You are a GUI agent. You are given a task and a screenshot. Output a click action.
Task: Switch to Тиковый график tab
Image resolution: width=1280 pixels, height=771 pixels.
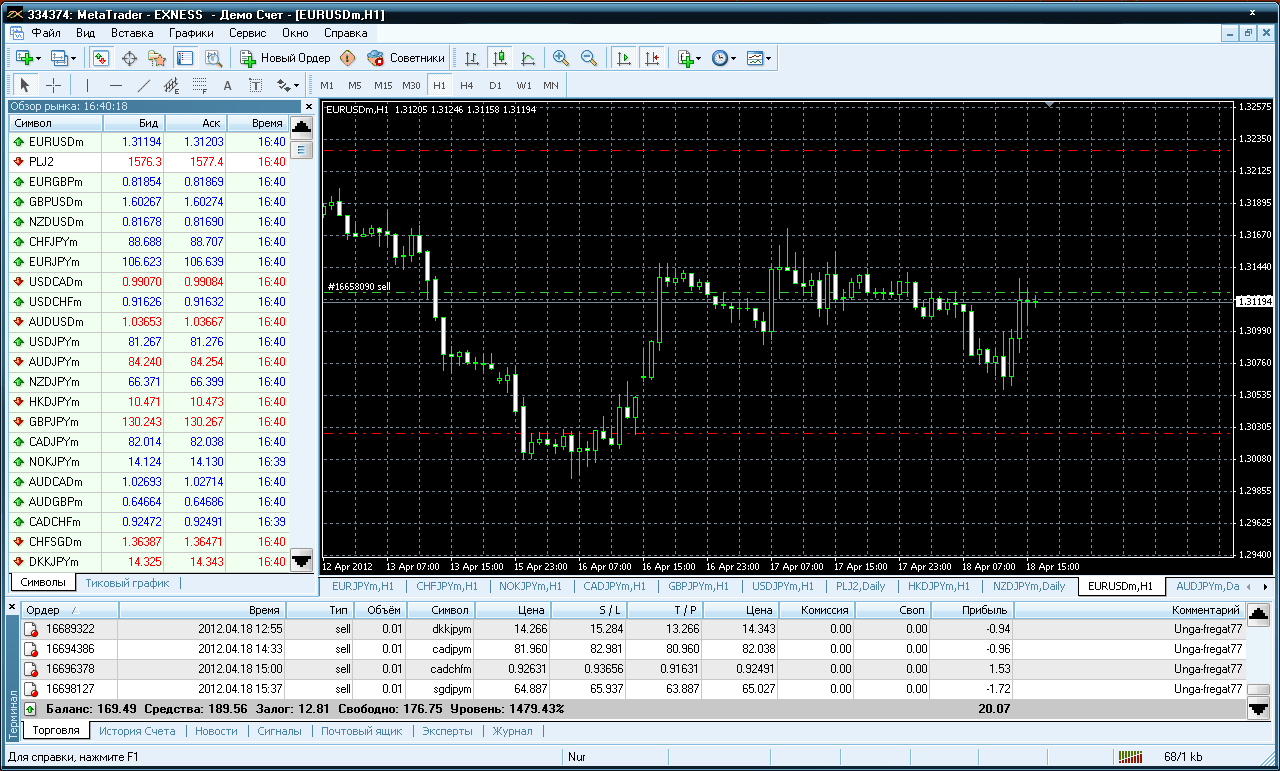click(127, 583)
